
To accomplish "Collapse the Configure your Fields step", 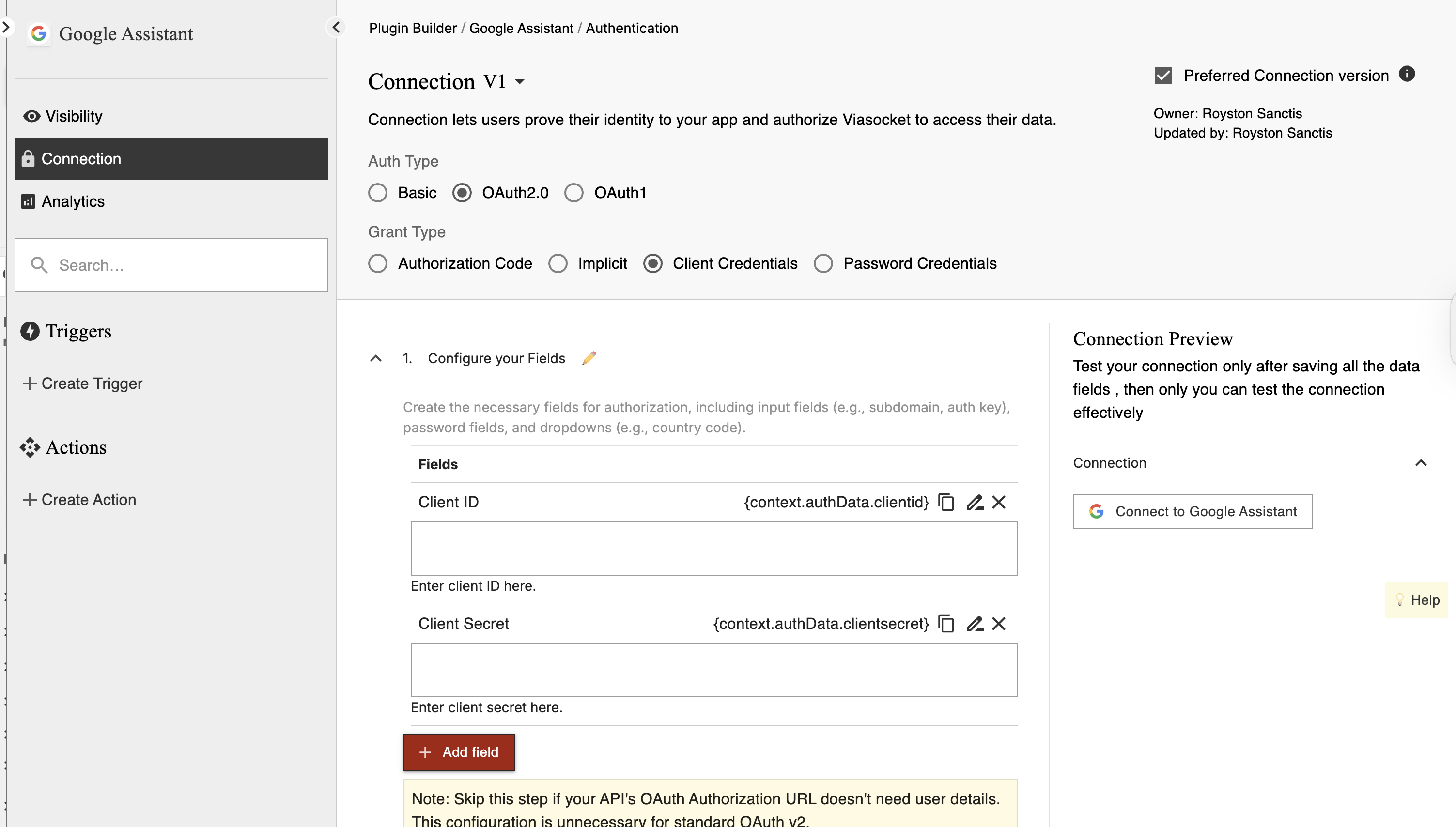I will tap(375, 358).
